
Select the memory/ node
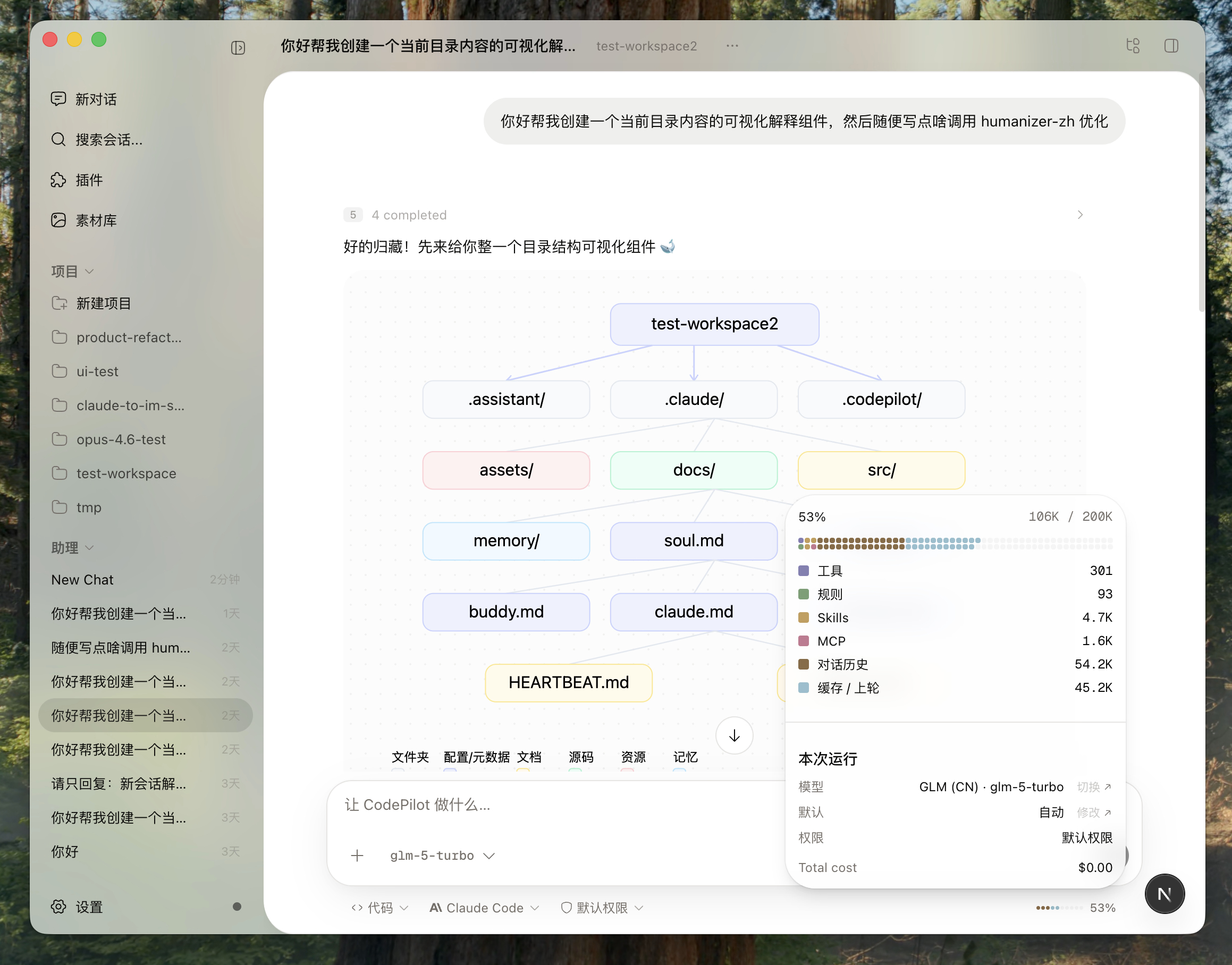(x=506, y=541)
